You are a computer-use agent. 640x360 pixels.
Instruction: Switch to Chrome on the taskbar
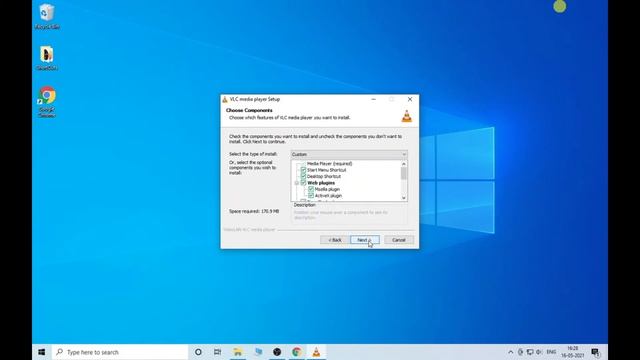click(x=297, y=352)
